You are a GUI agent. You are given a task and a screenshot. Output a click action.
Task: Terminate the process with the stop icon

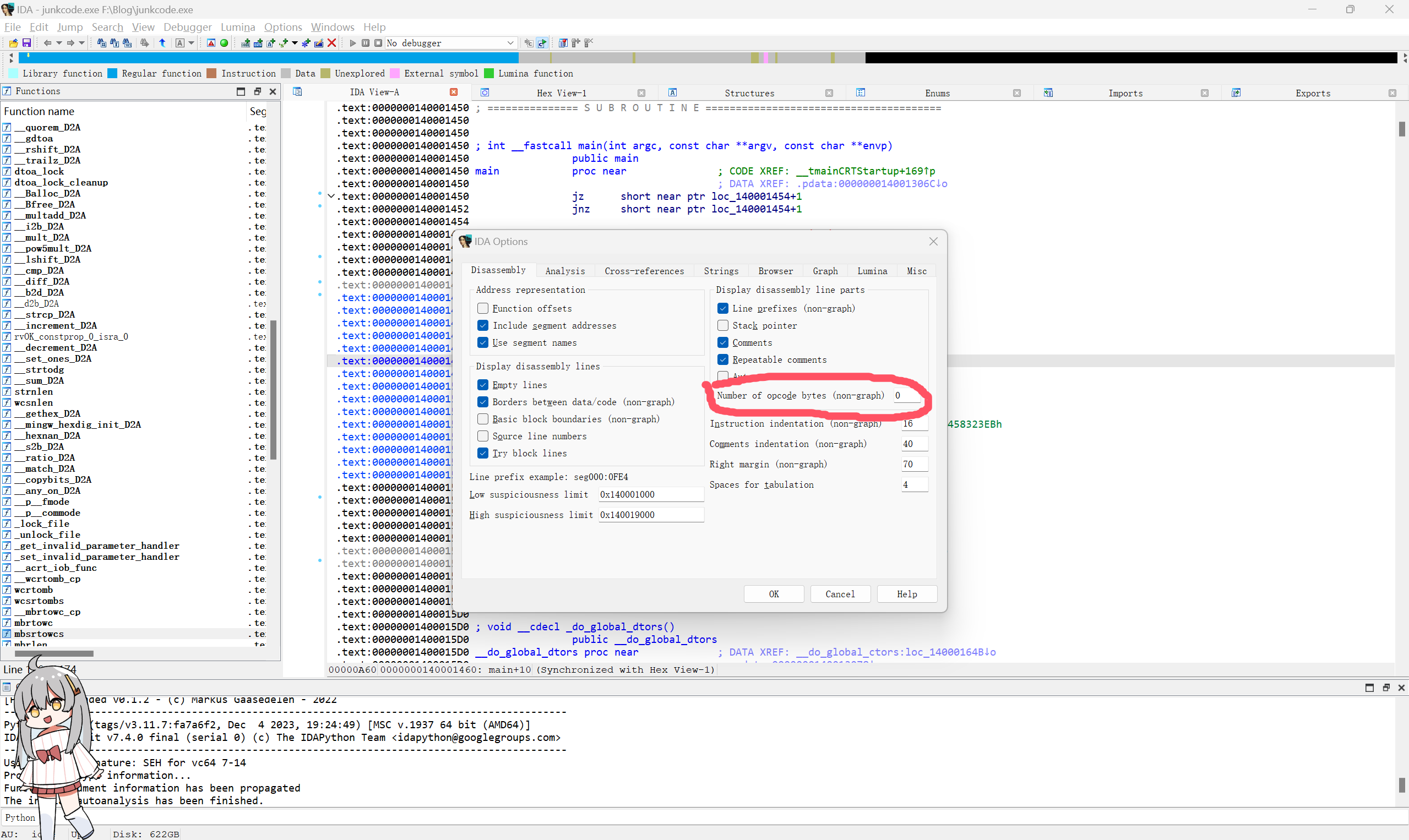coord(378,43)
